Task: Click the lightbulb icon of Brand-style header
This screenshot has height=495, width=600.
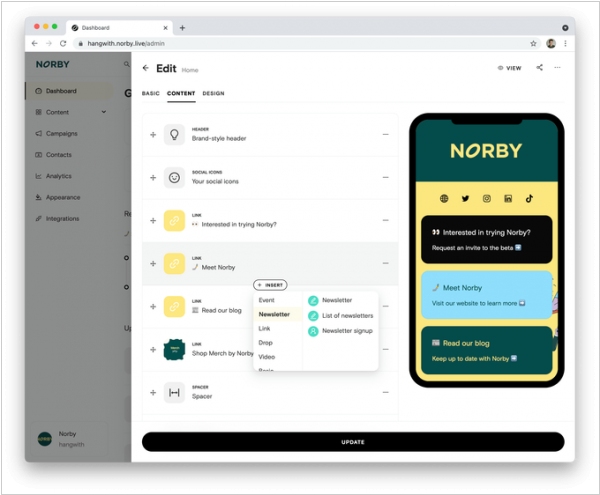Action: pos(174,135)
